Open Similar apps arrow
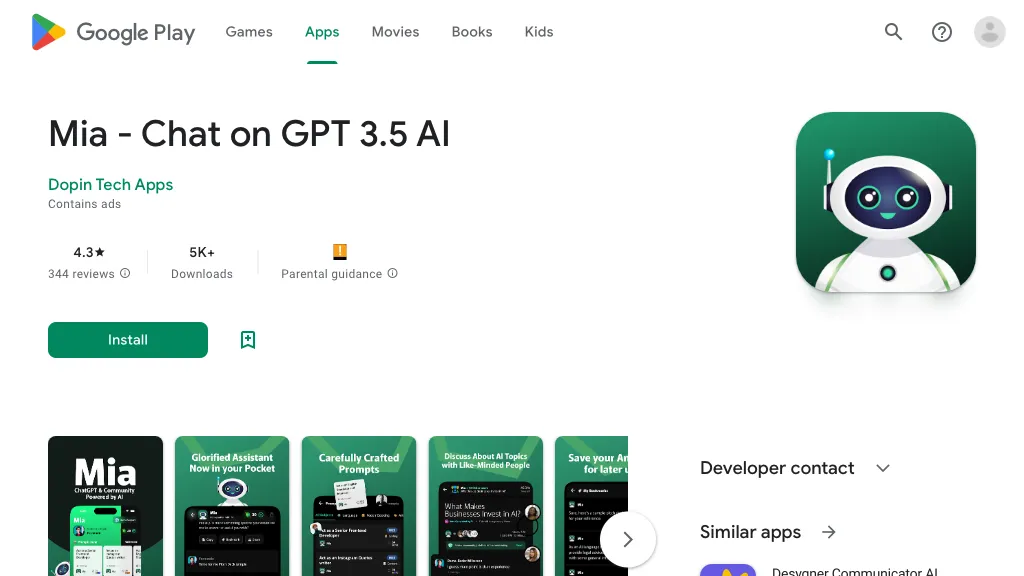The image size is (1024, 576). click(828, 532)
